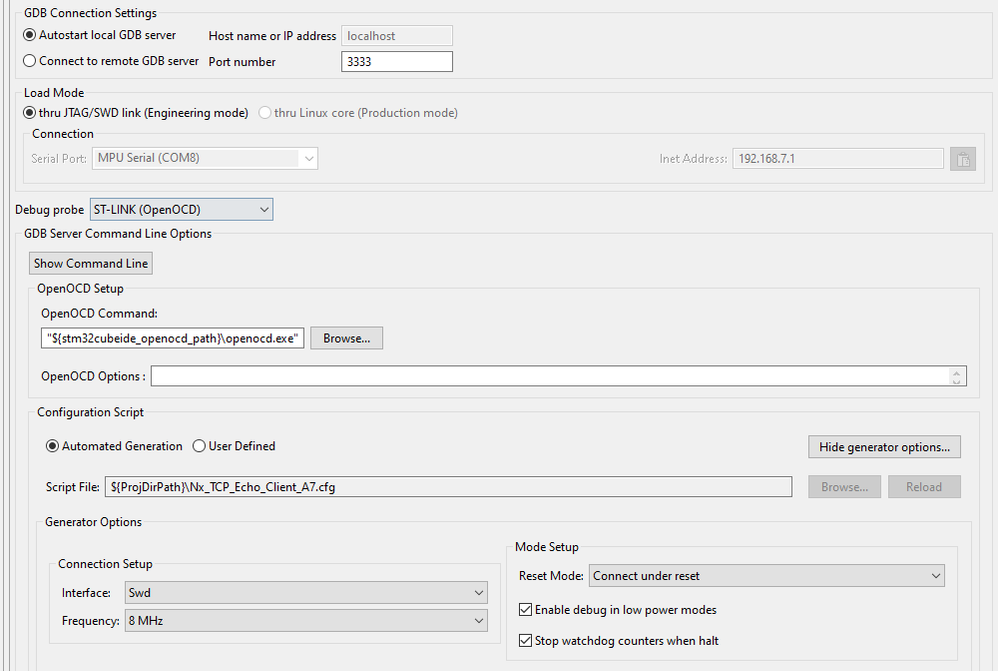Image resolution: width=999 pixels, height=671 pixels.
Task: Click into the OpenOCD Options text field
Action: click(x=550, y=376)
